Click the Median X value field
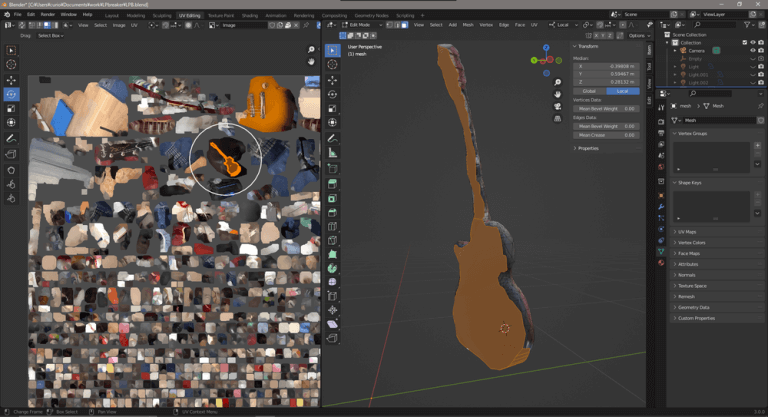The height and width of the screenshot is (417, 768). (606, 66)
